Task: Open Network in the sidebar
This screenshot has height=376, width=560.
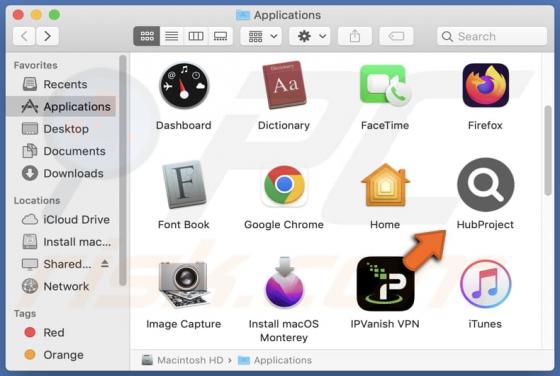Action: tap(62, 286)
